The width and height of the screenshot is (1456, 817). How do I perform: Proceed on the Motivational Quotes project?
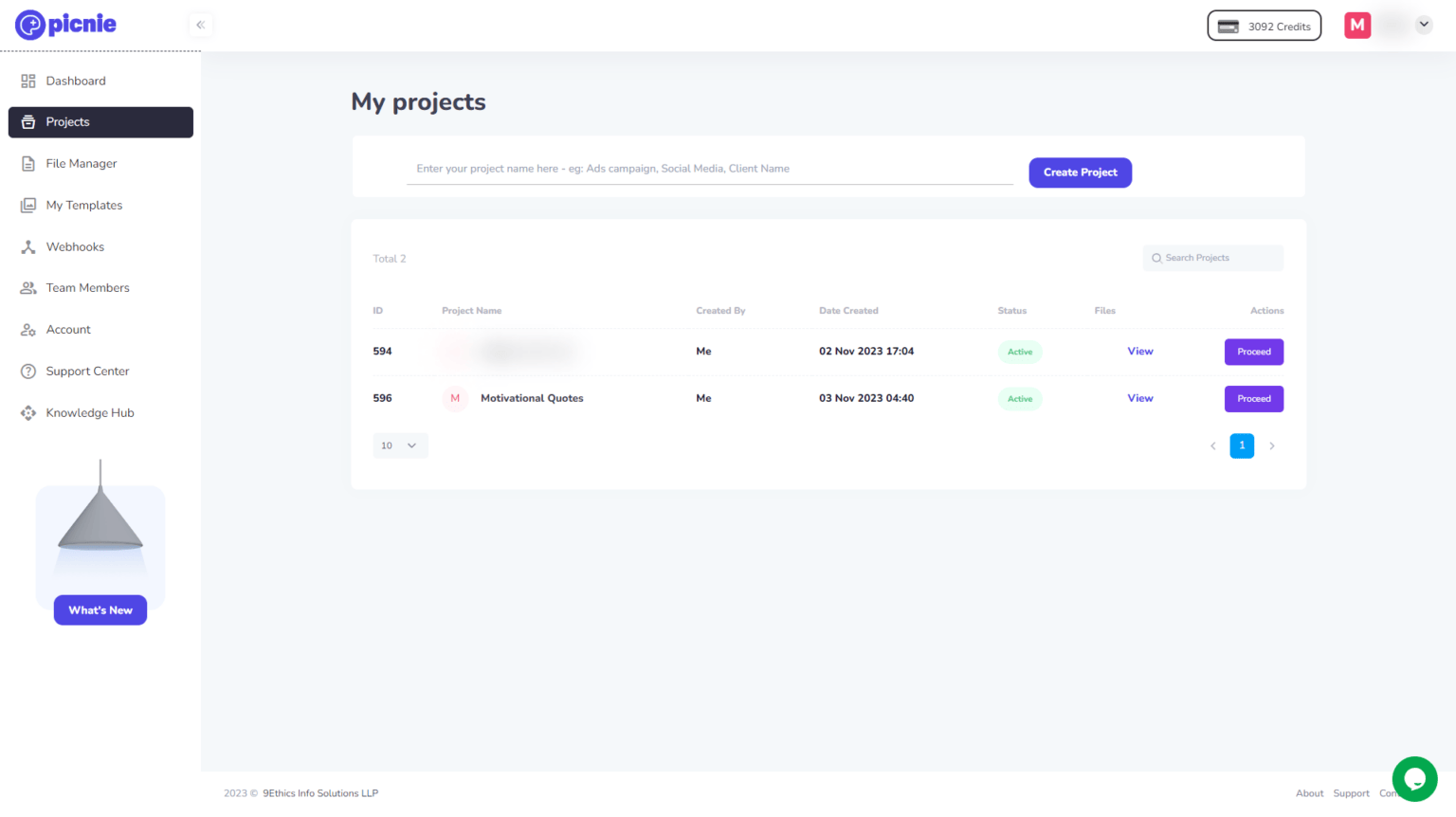(x=1253, y=398)
